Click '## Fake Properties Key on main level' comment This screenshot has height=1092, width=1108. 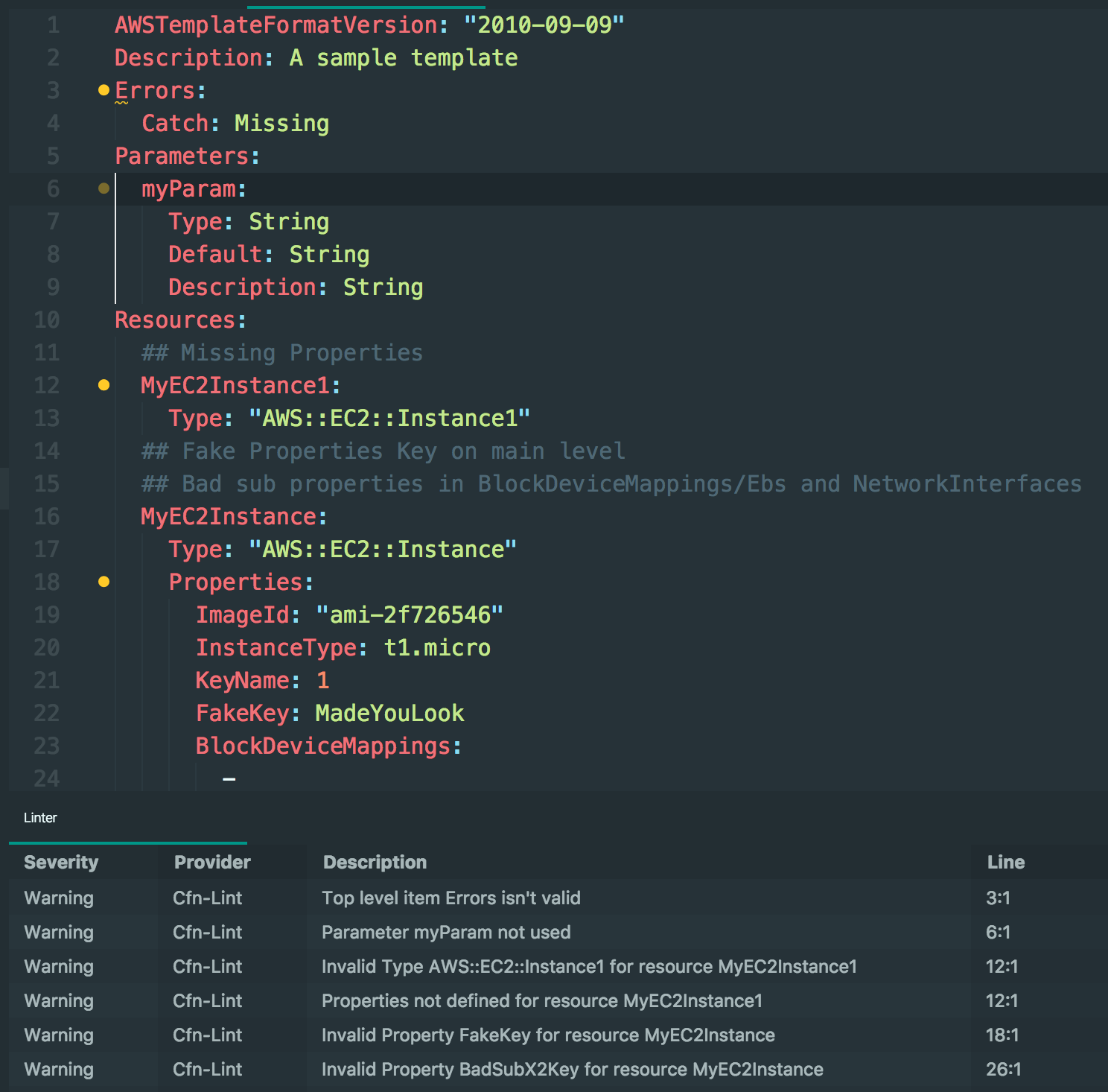point(383,451)
